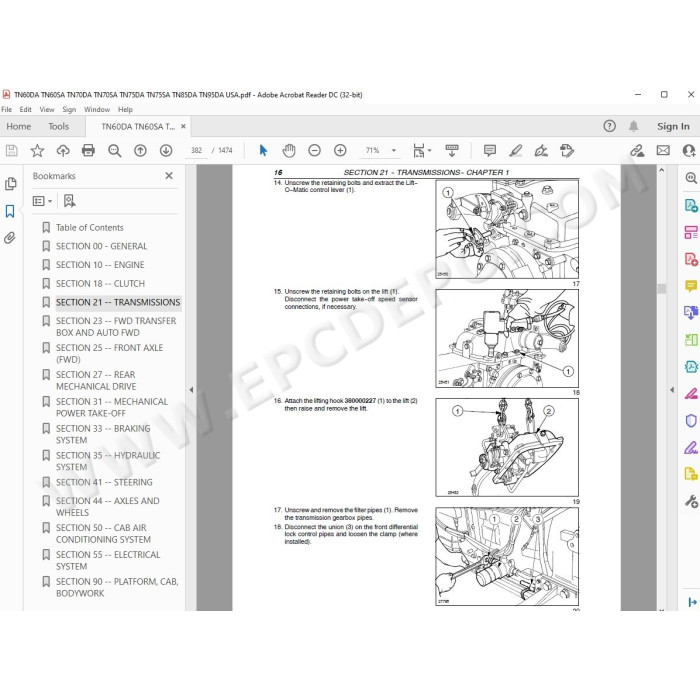Find current bookmark icon in Bookmarks panel
The width and height of the screenshot is (700, 700).
pyautogui.click(x=69, y=201)
